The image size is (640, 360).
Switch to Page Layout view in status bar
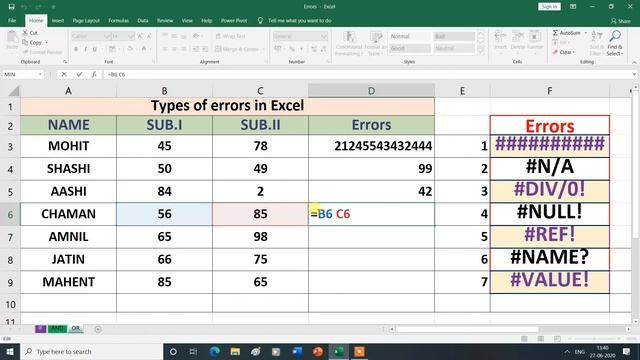pos(541,339)
